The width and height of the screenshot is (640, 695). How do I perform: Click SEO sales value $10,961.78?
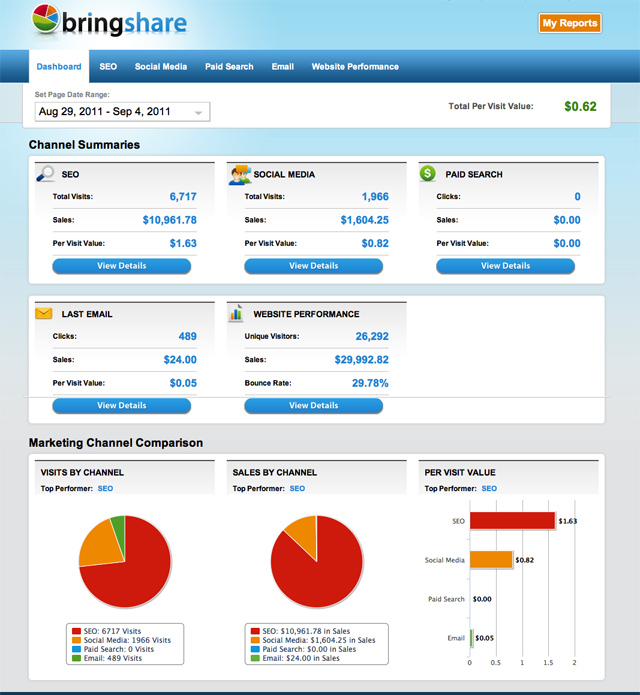point(169,220)
